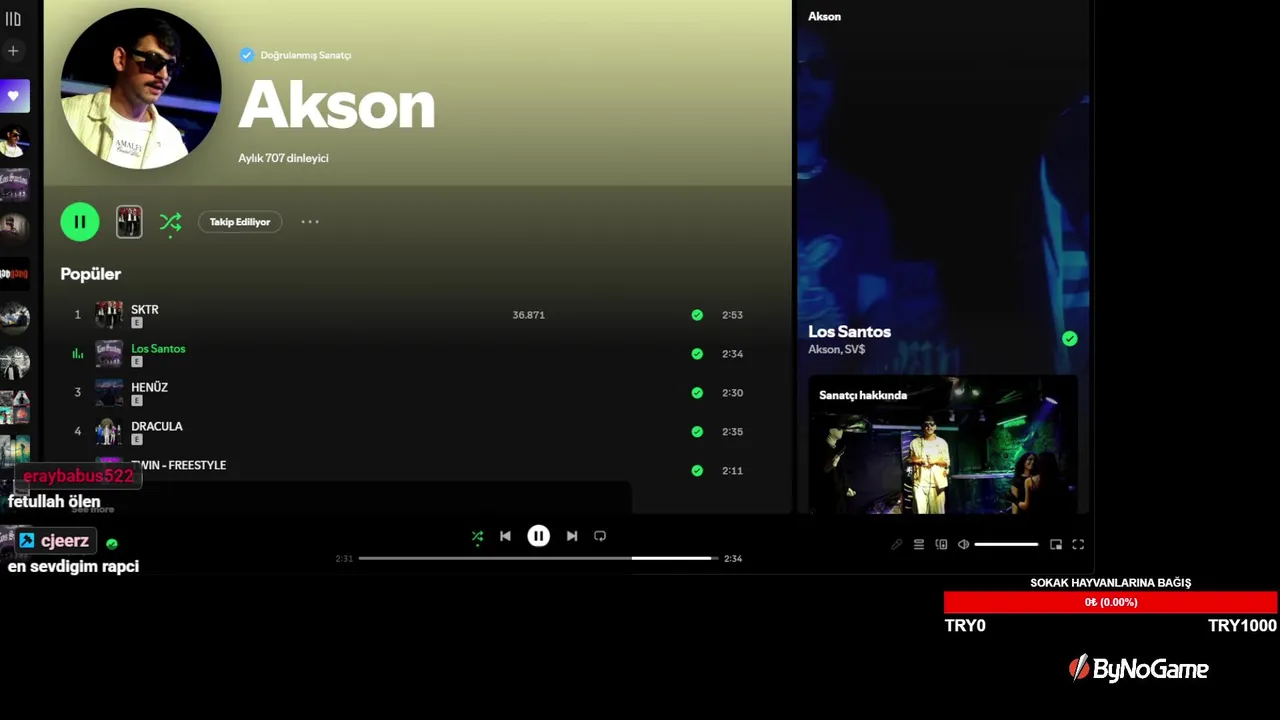Toggle saved checkmark for DRACULA
The height and width of the screenshot is (720, 1280).
click(697, 432)
